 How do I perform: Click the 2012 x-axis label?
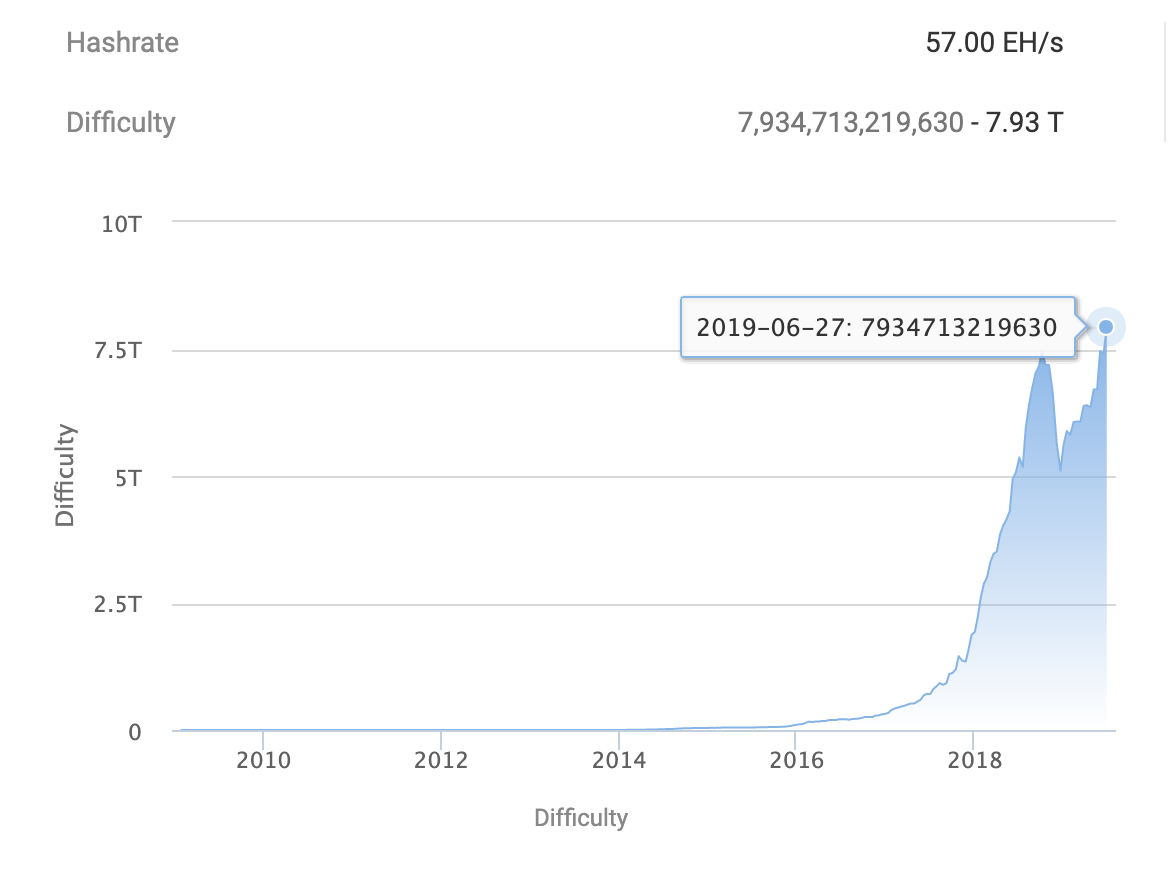(441, 762)
